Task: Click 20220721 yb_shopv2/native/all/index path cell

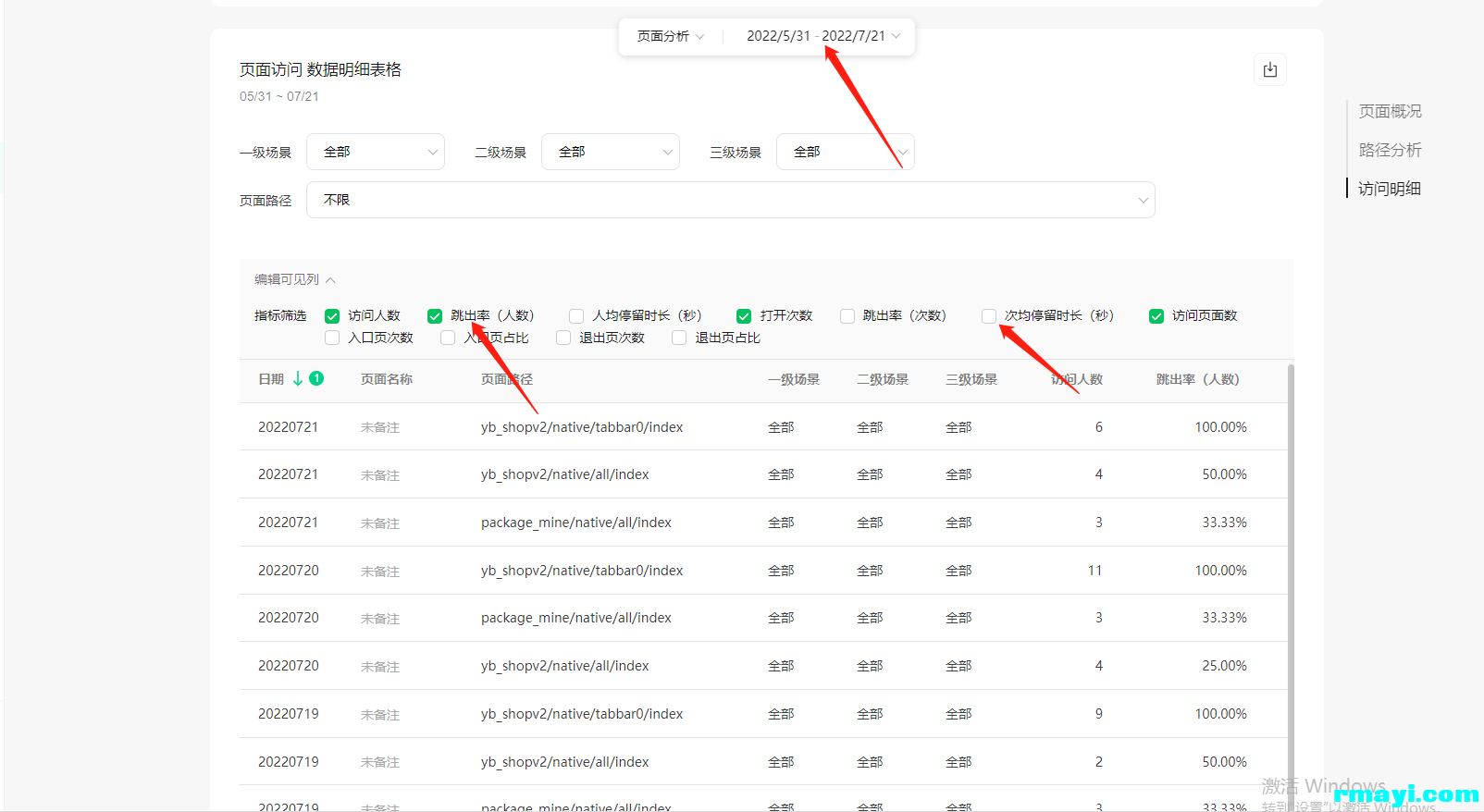Action: [565, 474]
